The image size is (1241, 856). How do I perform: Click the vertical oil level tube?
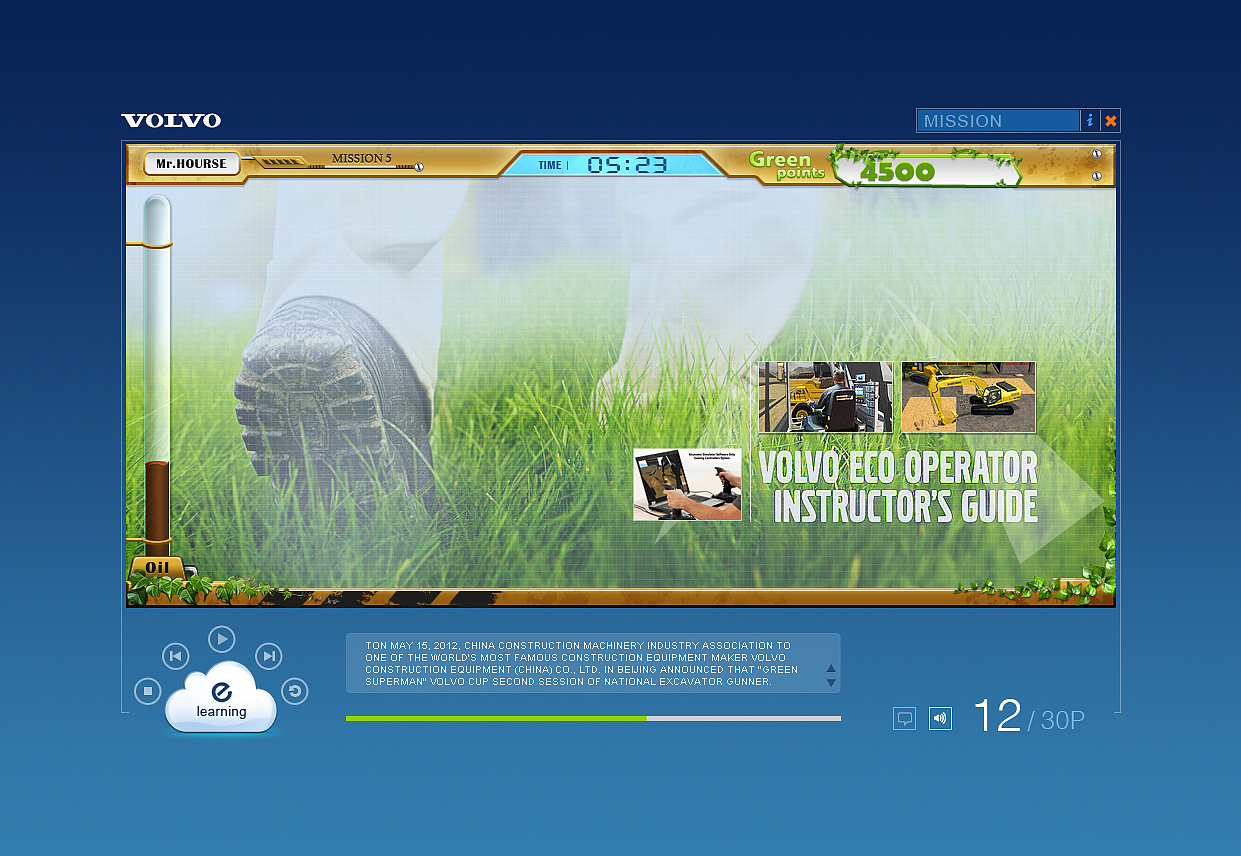[157, 375]
